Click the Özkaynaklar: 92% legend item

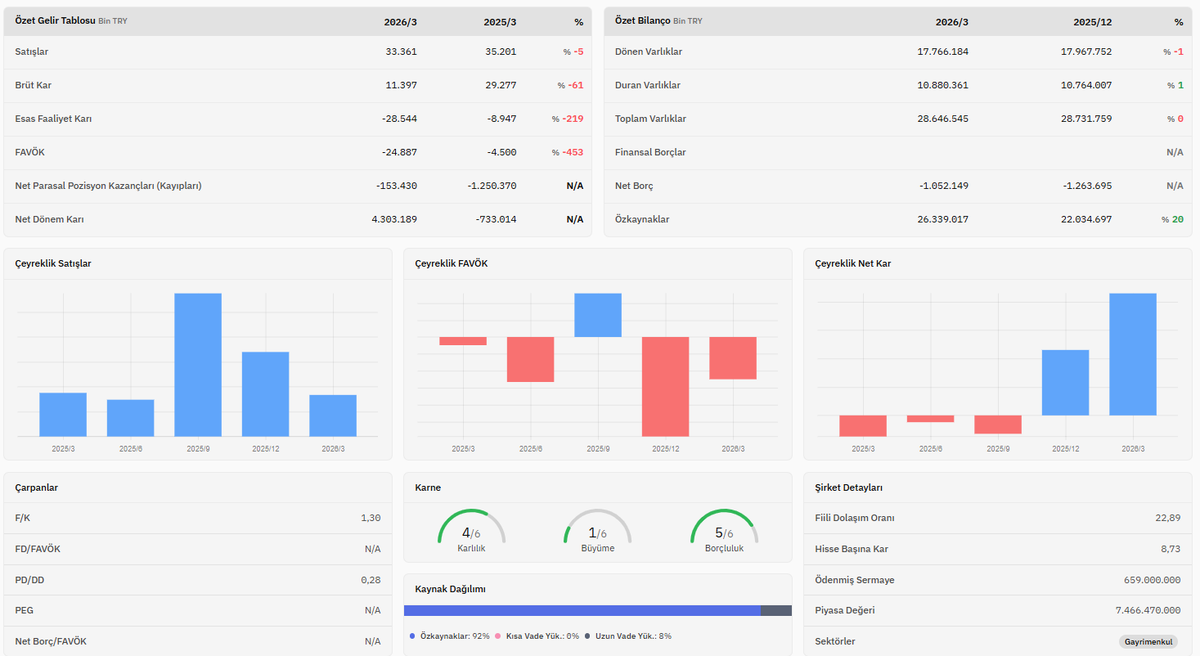(x=450, y=636)
